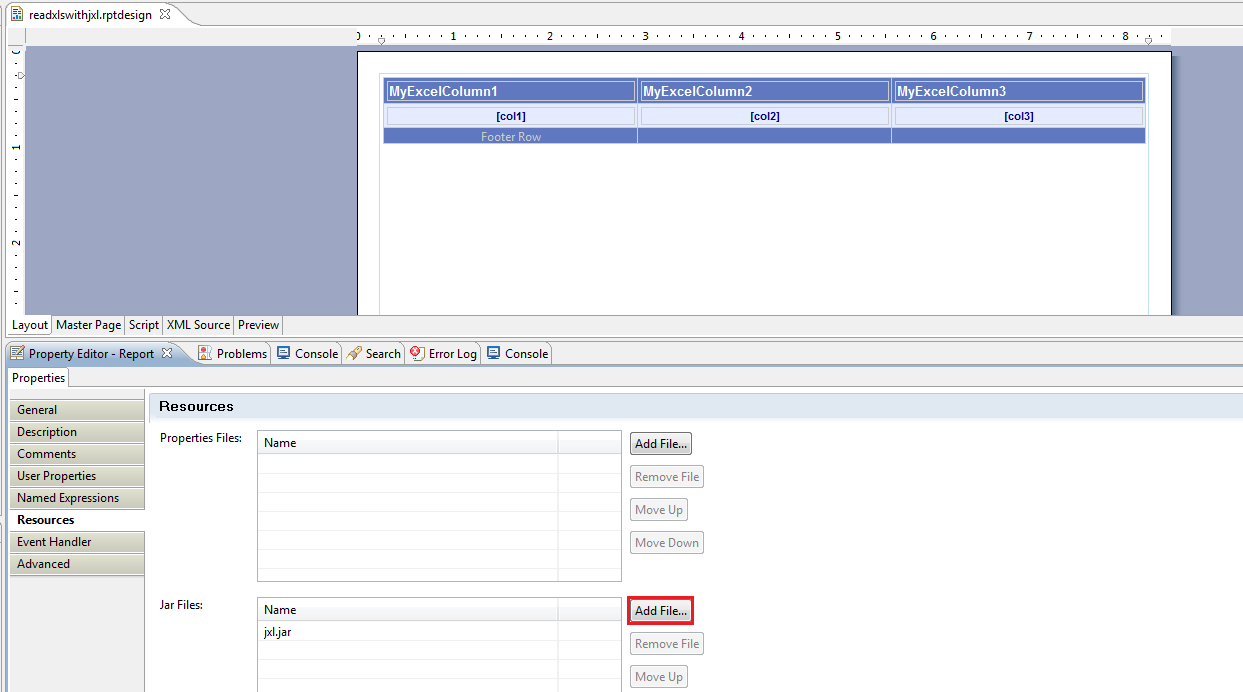Image resolution: width=1243 pixels, height=692 pixels.
Task: Select the Properties sub-tab
Action: 38,378
